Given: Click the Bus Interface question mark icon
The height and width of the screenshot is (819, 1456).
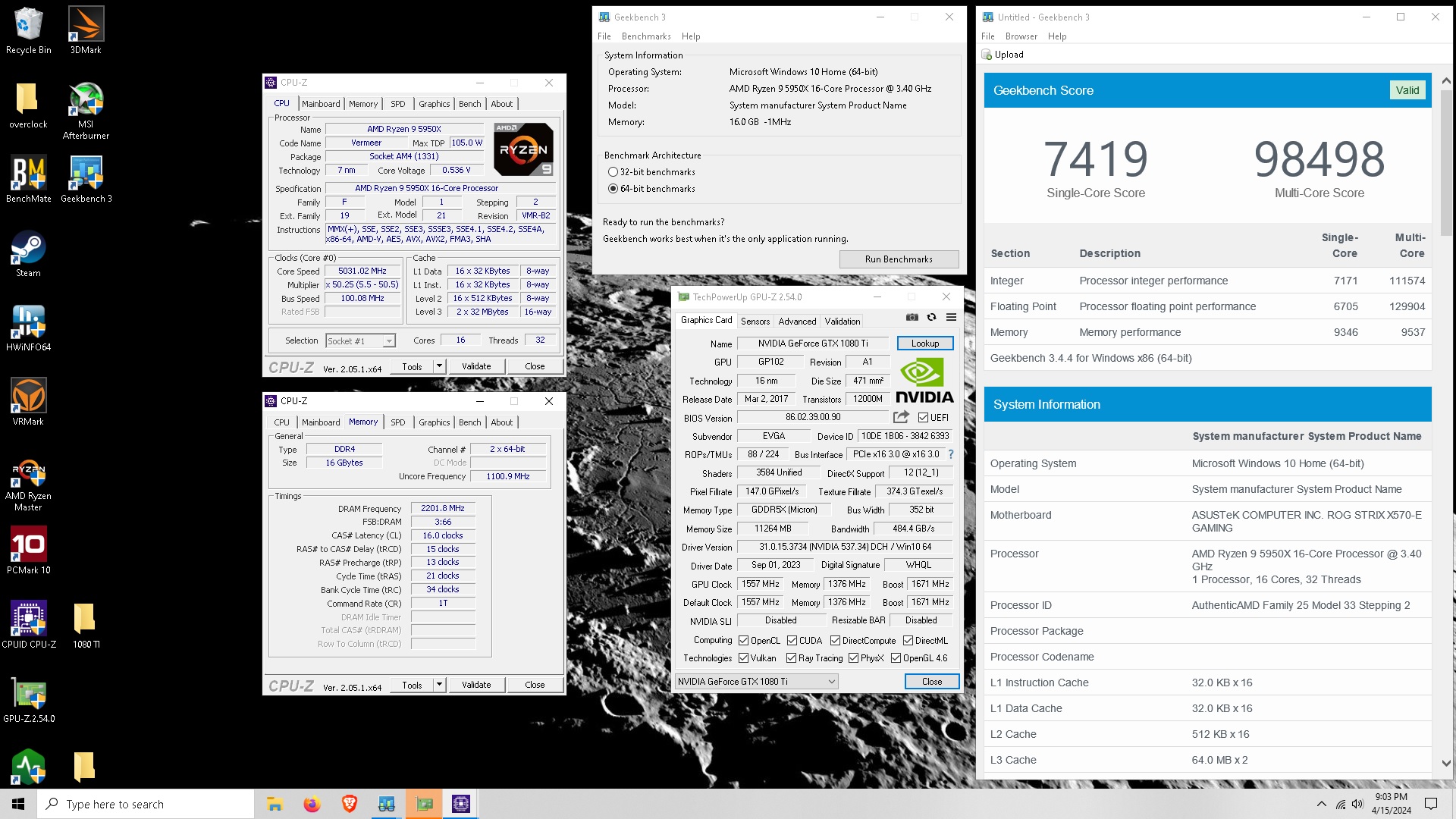Looking at the screenshot, I should pyautogui.click(x=951, y=454).
